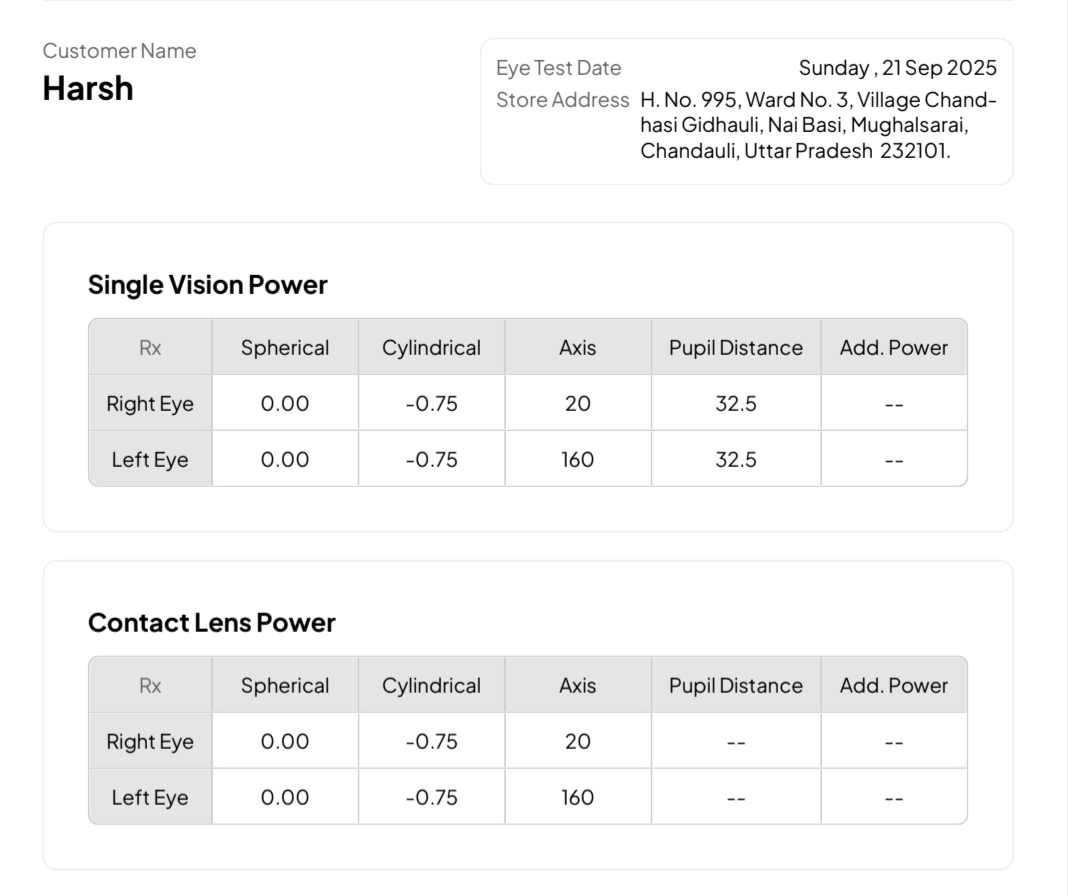This screenshot has width=1068, height=896.
Task: Click Left Eye axis 160 in Contact Lens table
Action: coord(578,797)
